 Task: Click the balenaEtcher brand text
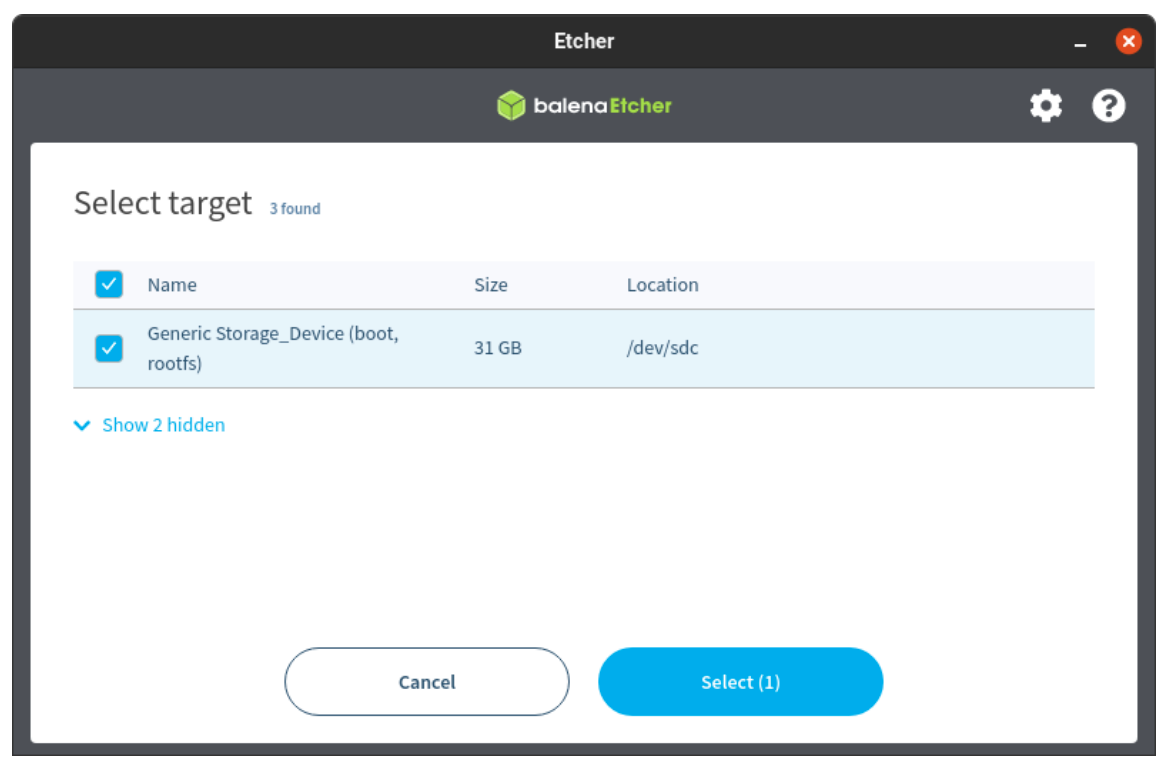(x=602, y=105)
